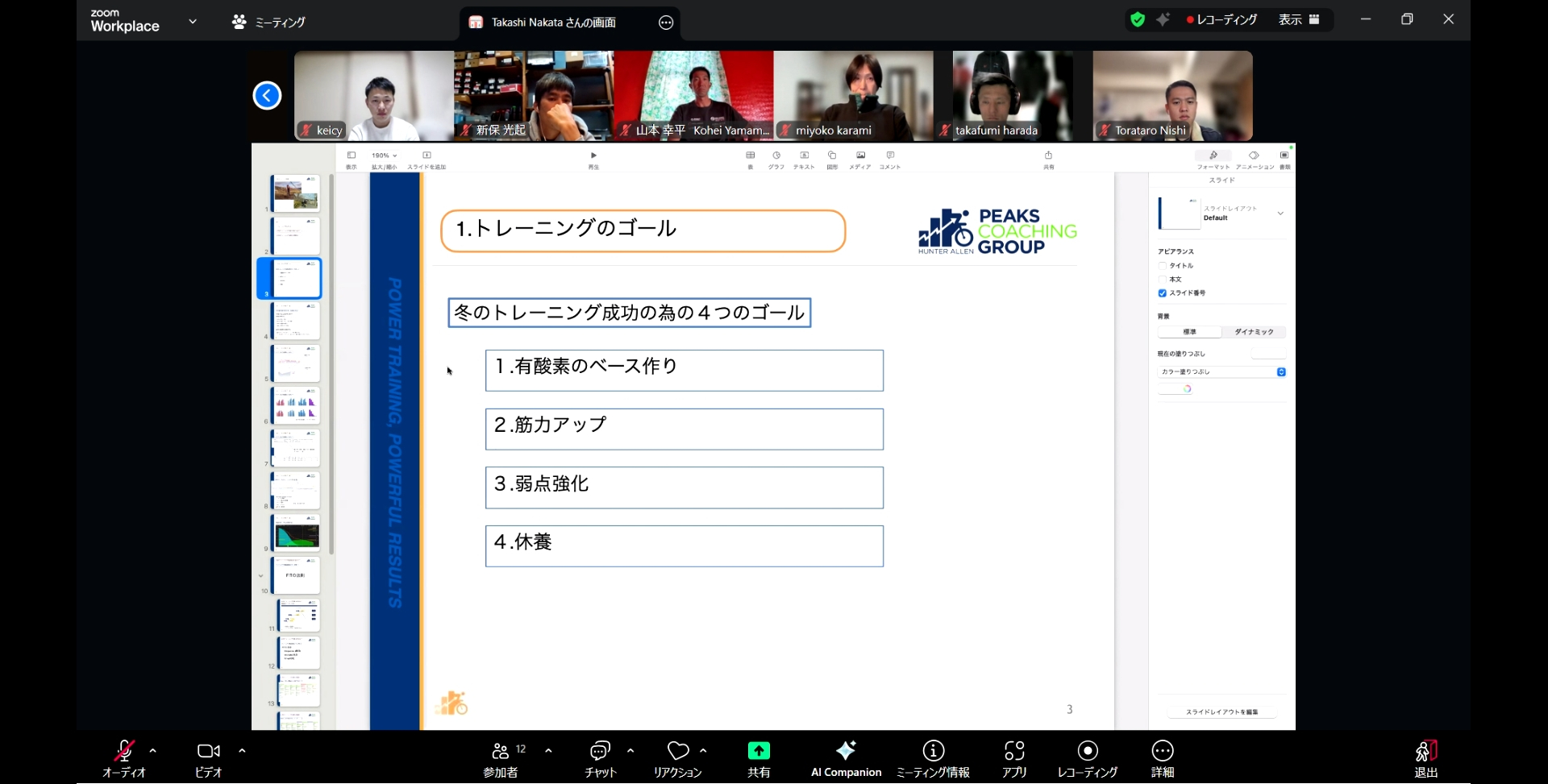Open the グラフ chart insert icon
1548x784 pixels.
pyautogui.click(x=776, y=155)
